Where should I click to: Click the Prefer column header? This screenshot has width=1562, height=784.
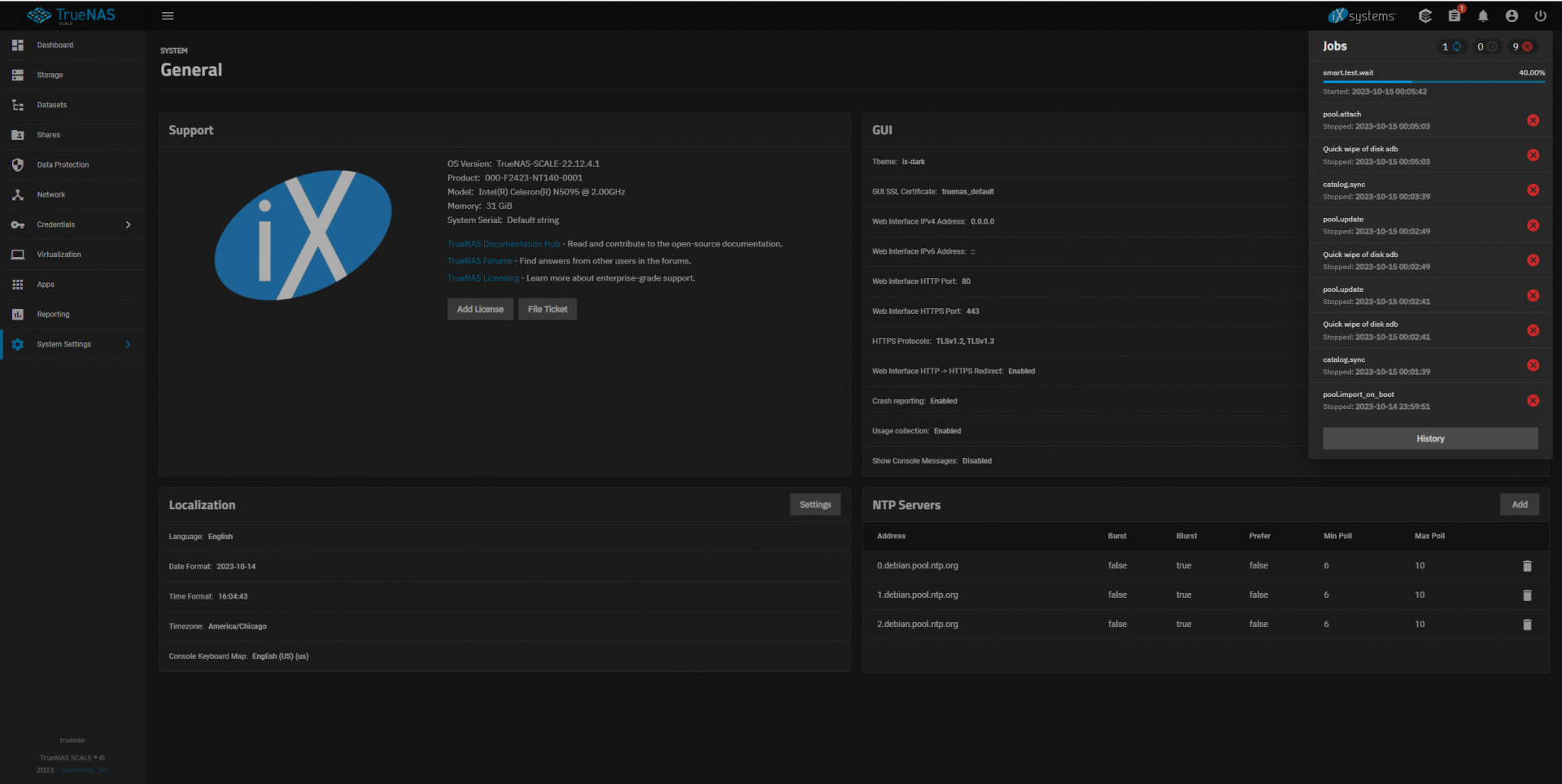[1259, 536]
